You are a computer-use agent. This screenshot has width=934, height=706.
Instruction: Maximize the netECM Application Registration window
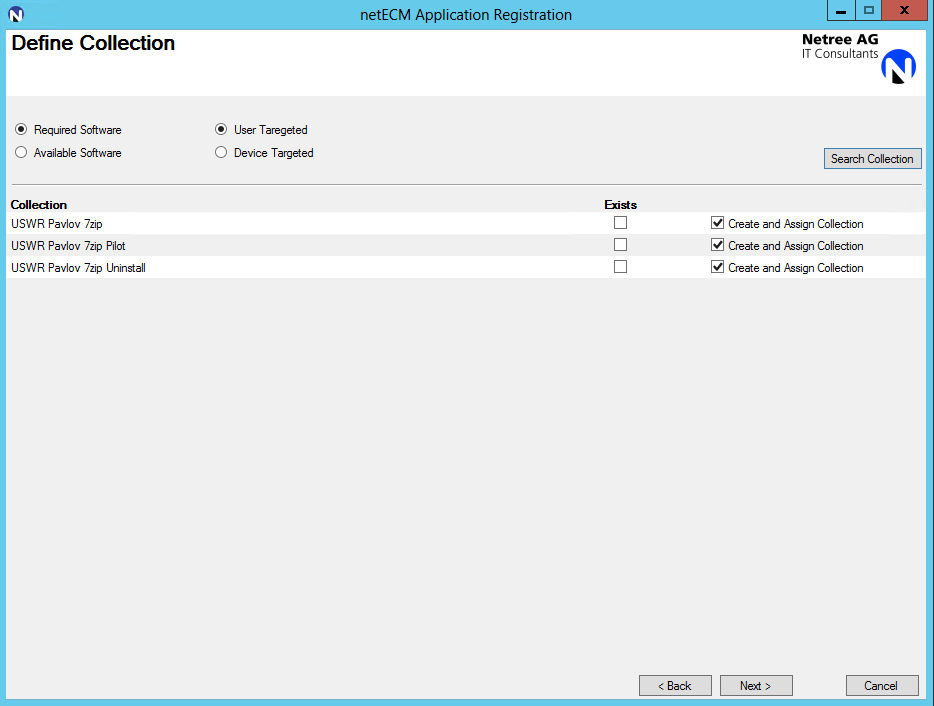[868, 11]
